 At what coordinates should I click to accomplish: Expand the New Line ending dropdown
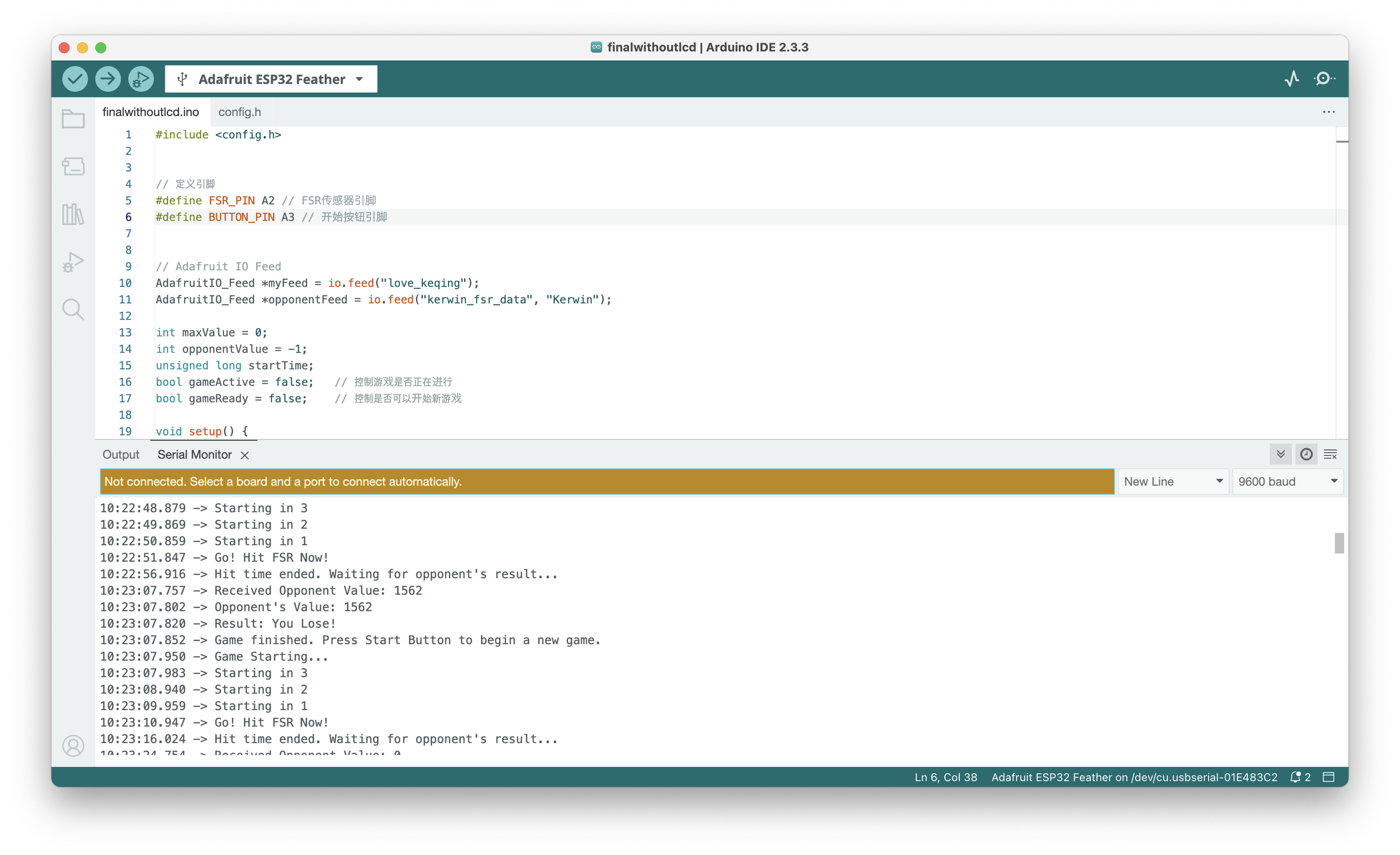(1173, 481)
